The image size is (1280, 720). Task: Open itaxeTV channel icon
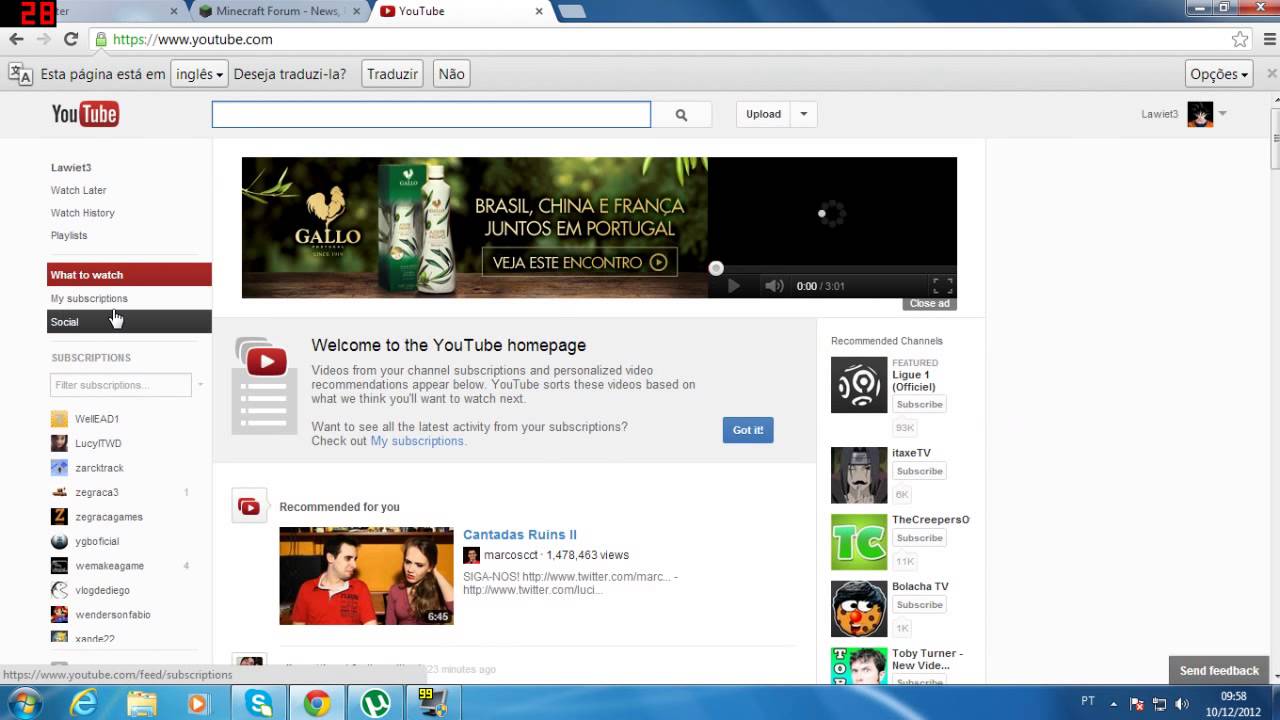(859, 475)
